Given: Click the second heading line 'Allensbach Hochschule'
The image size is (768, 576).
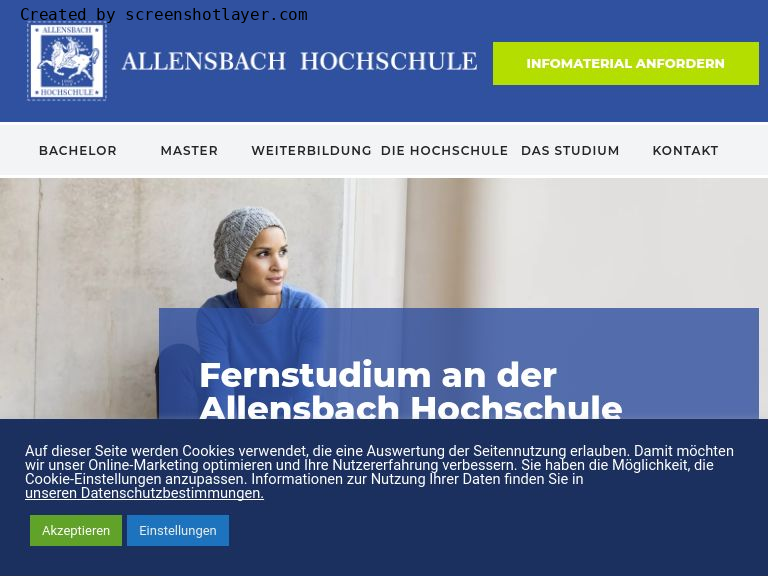Looking at the screenshot, I should click(x=410, y=408).
